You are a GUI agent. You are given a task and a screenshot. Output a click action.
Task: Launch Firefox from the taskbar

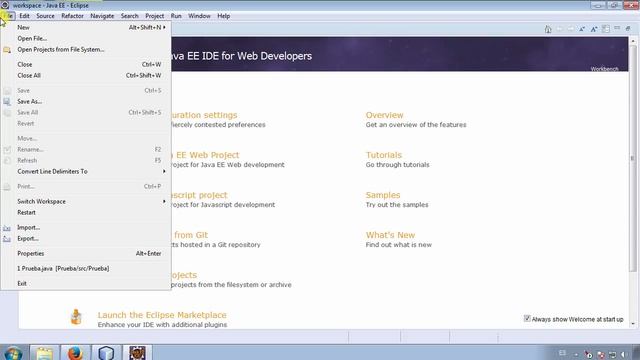tap(75, 353)
